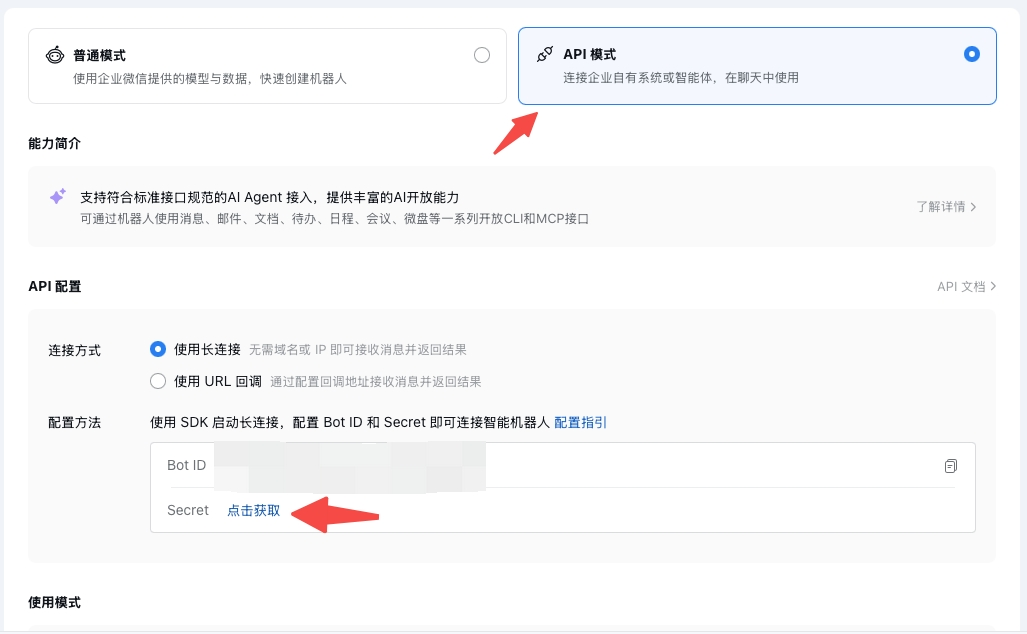Click the 配置方法 label
This screenshot has width=1027, height=634.
[x=74, y=422]
